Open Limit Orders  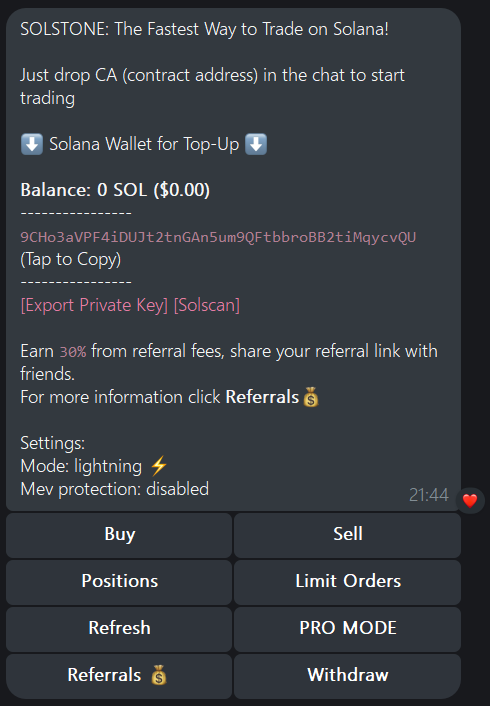(347, 582)
